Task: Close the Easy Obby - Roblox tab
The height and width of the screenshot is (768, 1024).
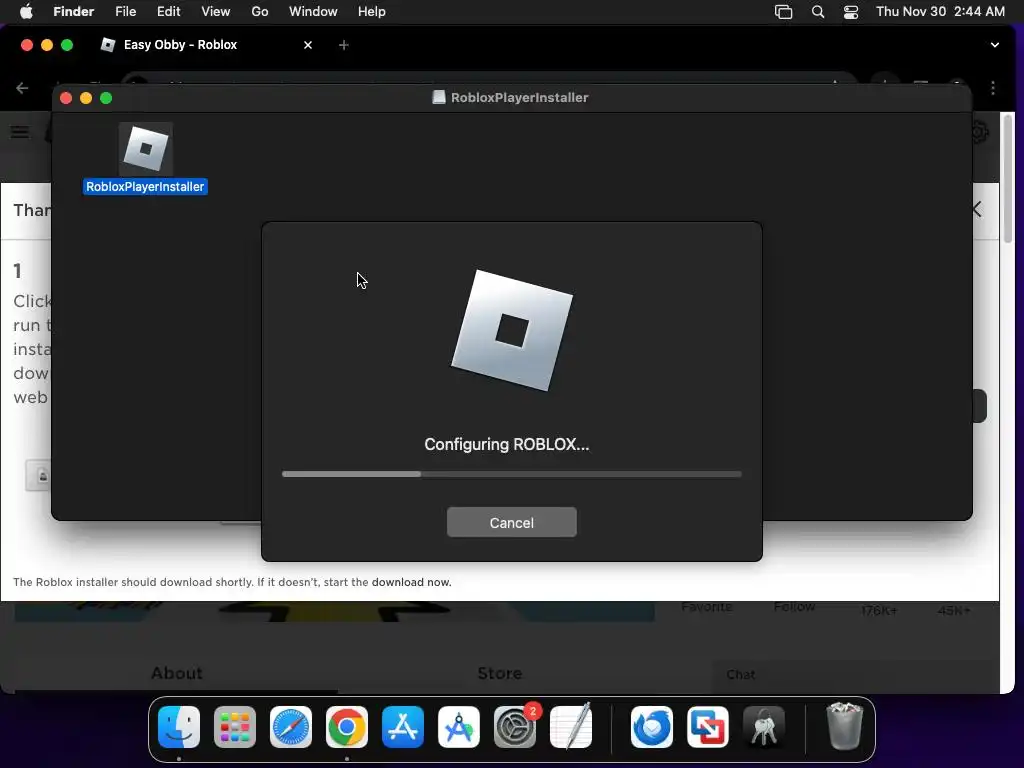Action: 308,45
